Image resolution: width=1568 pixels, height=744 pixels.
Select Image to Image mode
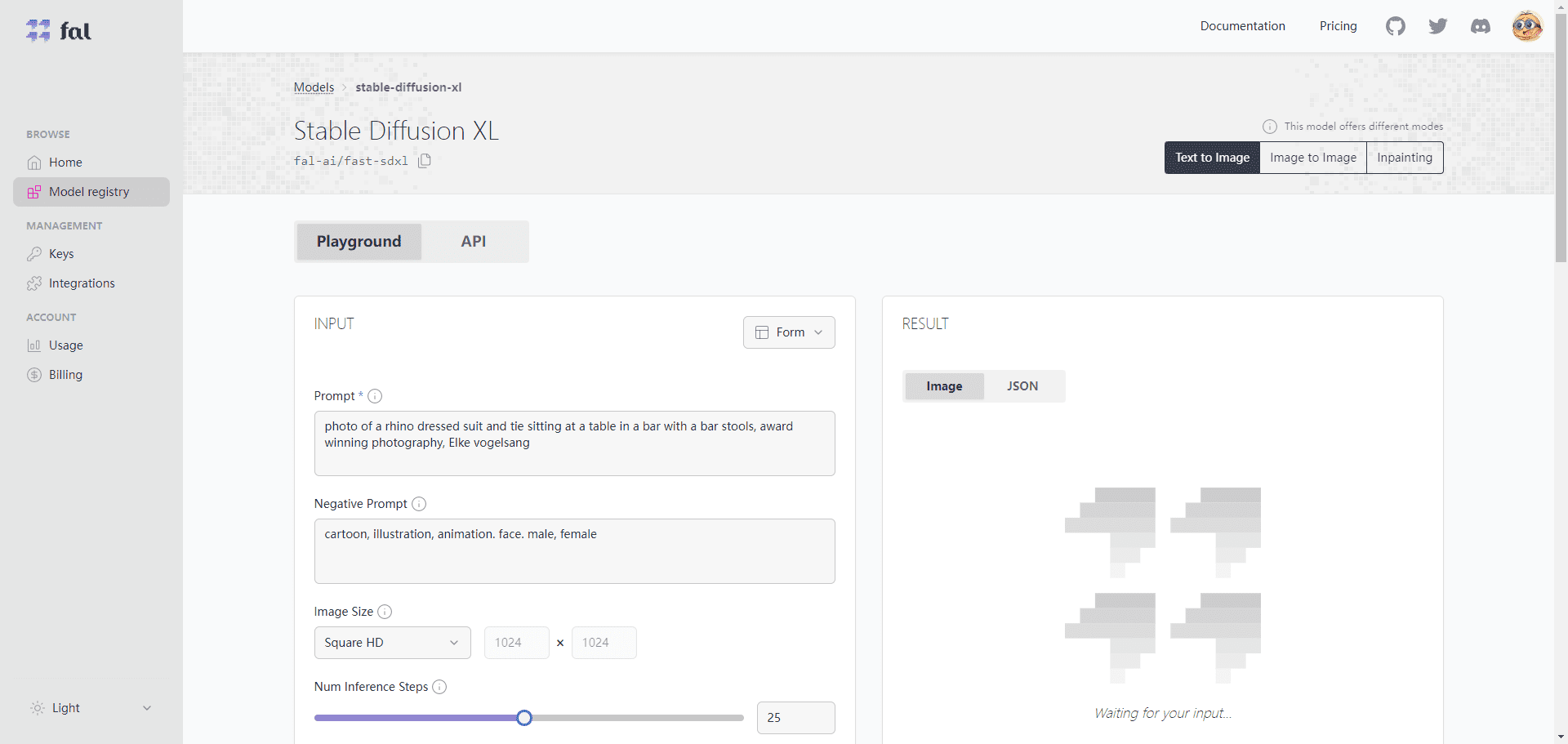(x=1313, y=158)
